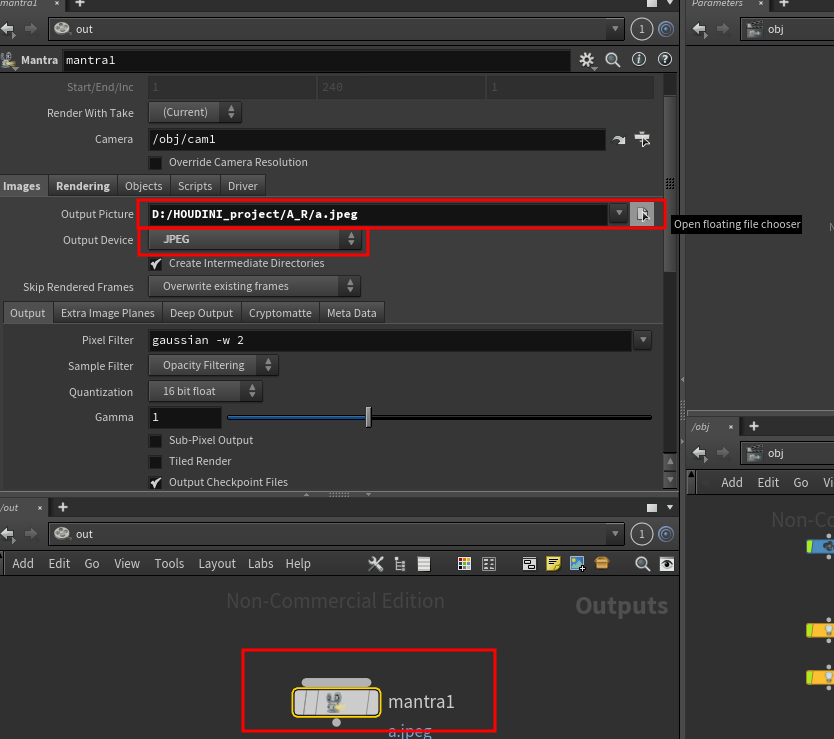Click the Pixel Filter text field
The width and height of the screenshot is (834, 739).
click(390, 340)
